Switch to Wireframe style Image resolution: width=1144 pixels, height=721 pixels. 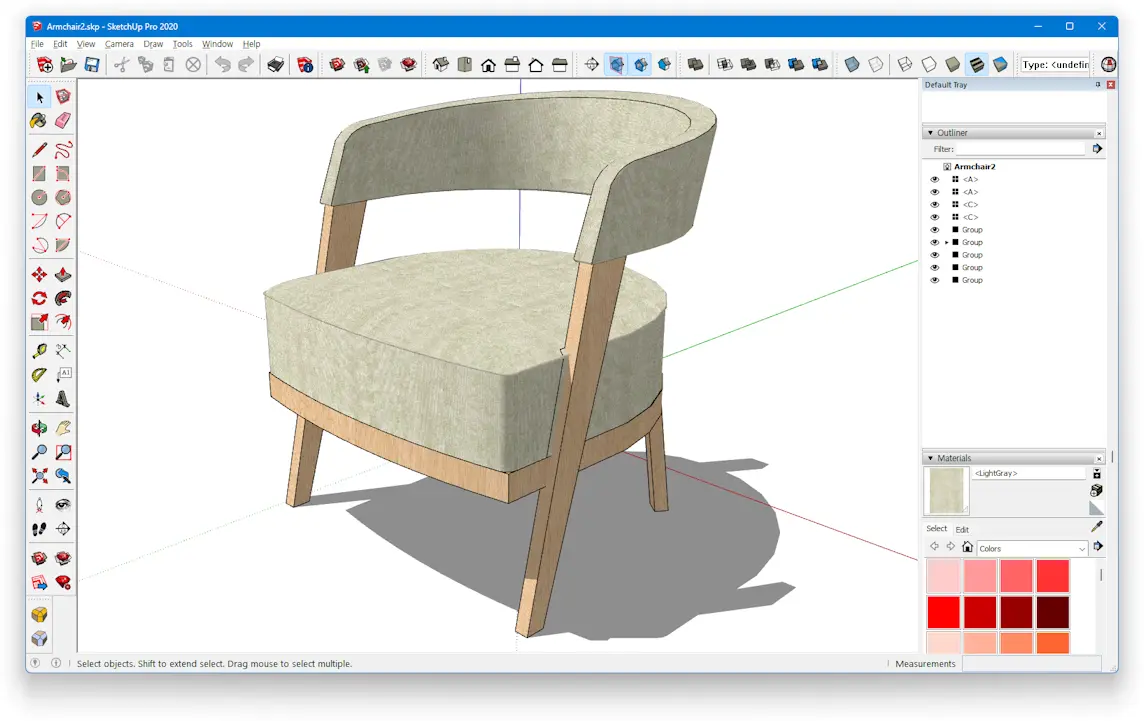pyautogui.click(x=905, y=65)
